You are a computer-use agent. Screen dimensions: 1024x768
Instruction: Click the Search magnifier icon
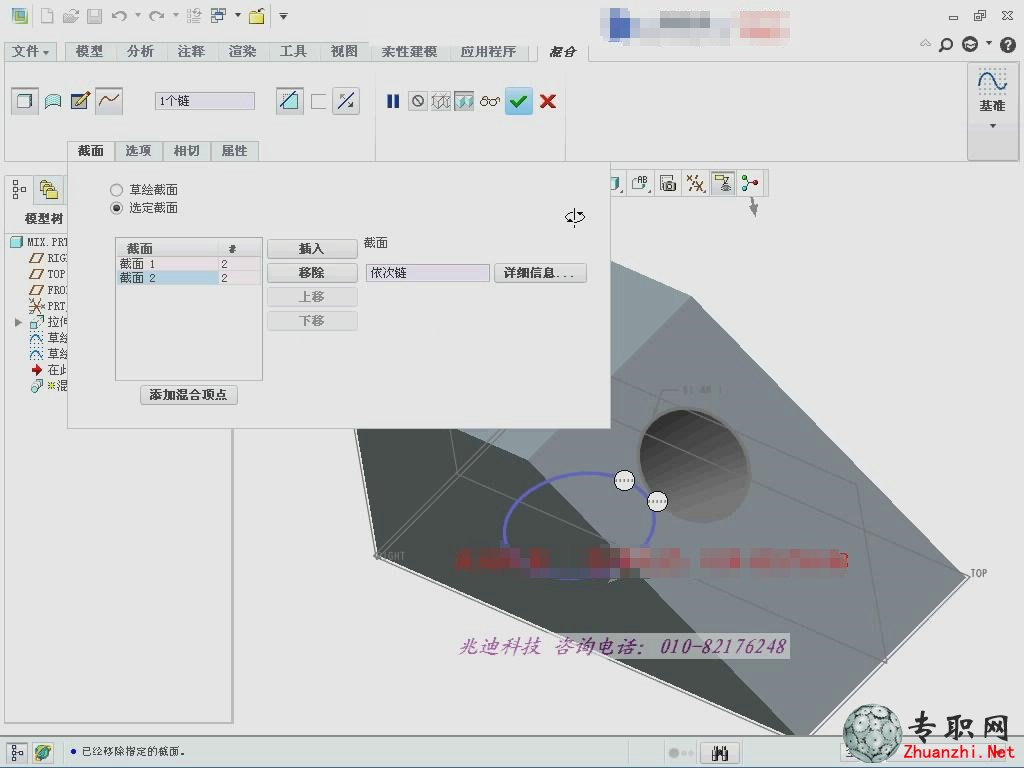(x=945, y=45)
